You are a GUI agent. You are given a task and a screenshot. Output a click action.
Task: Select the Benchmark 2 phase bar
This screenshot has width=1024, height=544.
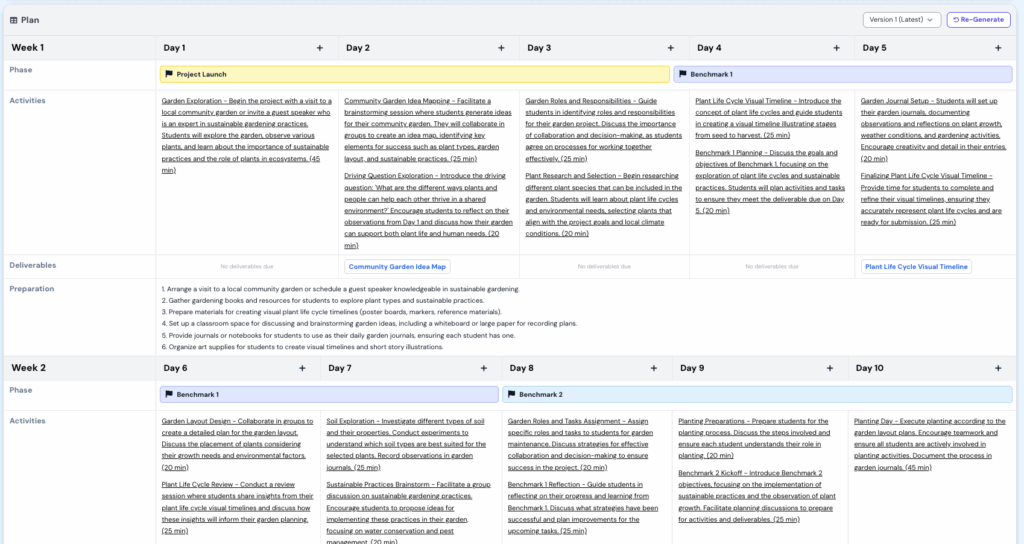[x=757, y=394]
